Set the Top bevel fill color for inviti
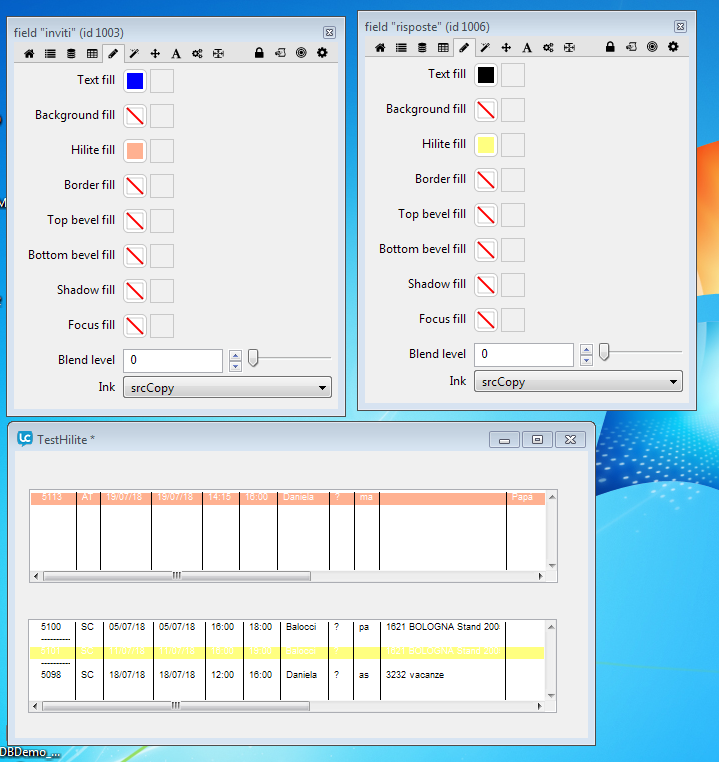Screen dimensions: 719x762 click(x=135, y=221)
